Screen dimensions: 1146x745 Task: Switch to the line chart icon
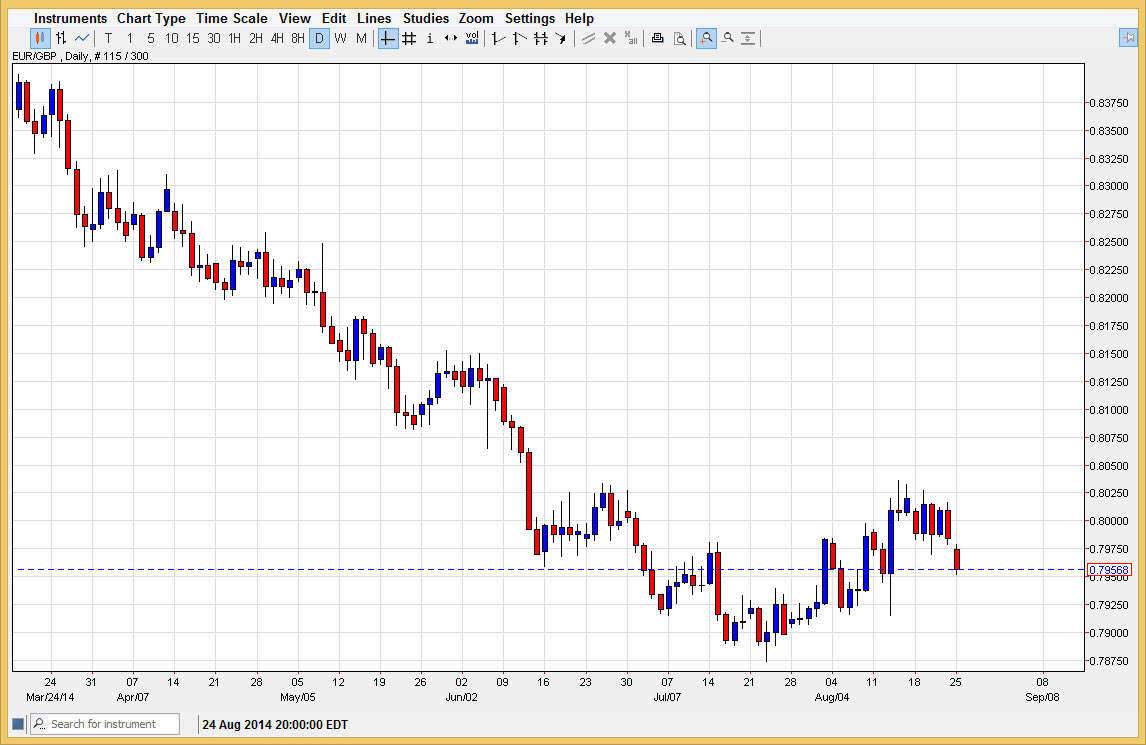(82, 38)
